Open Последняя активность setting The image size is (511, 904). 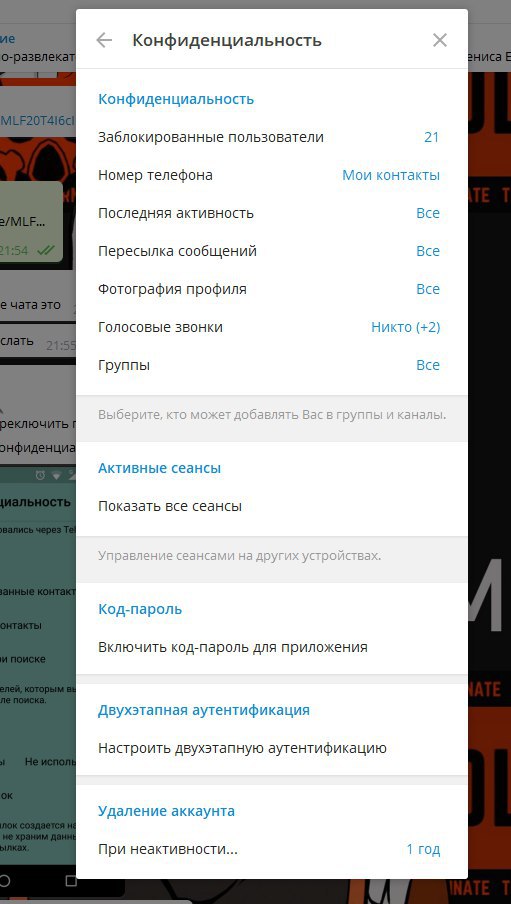[272, 213]
